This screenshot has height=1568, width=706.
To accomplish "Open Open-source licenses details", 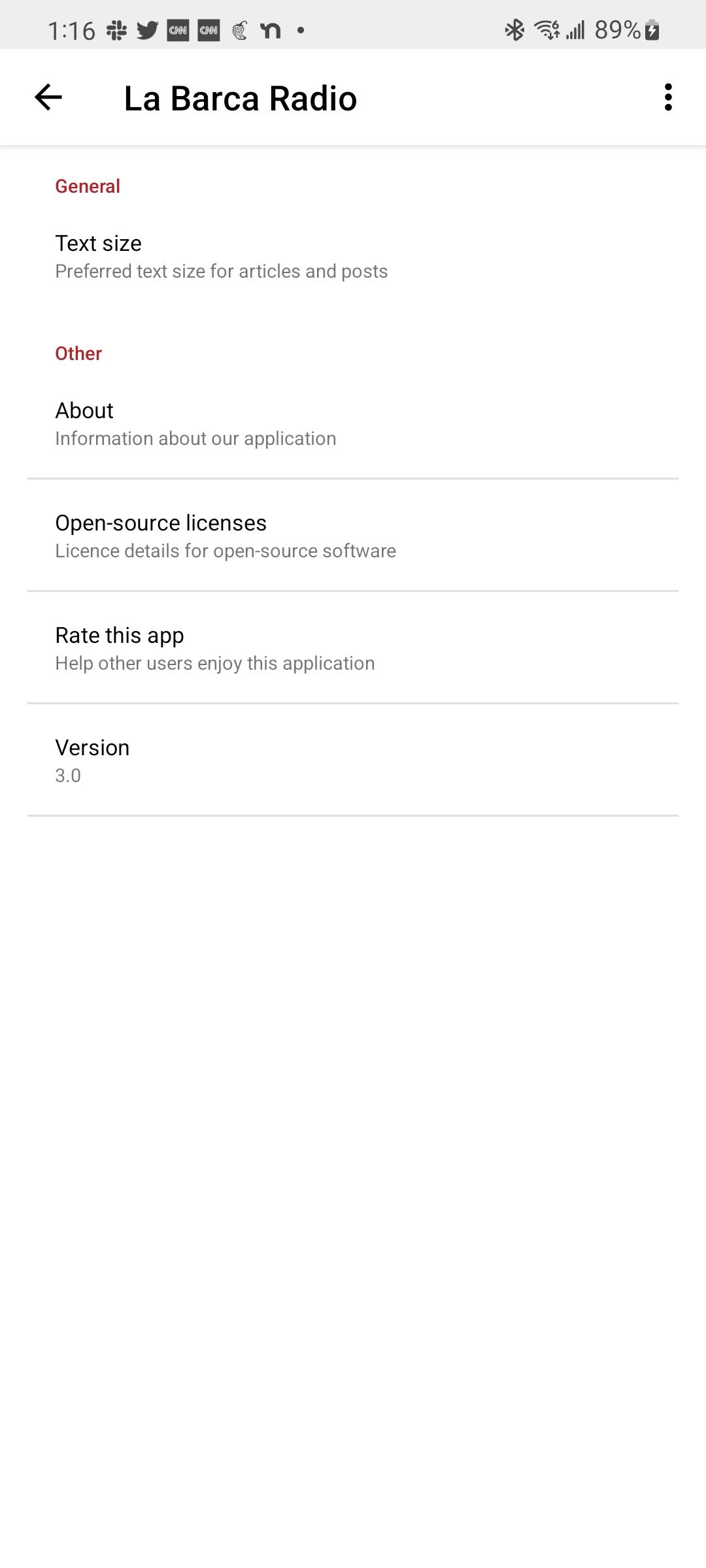I will click(353, 536).
